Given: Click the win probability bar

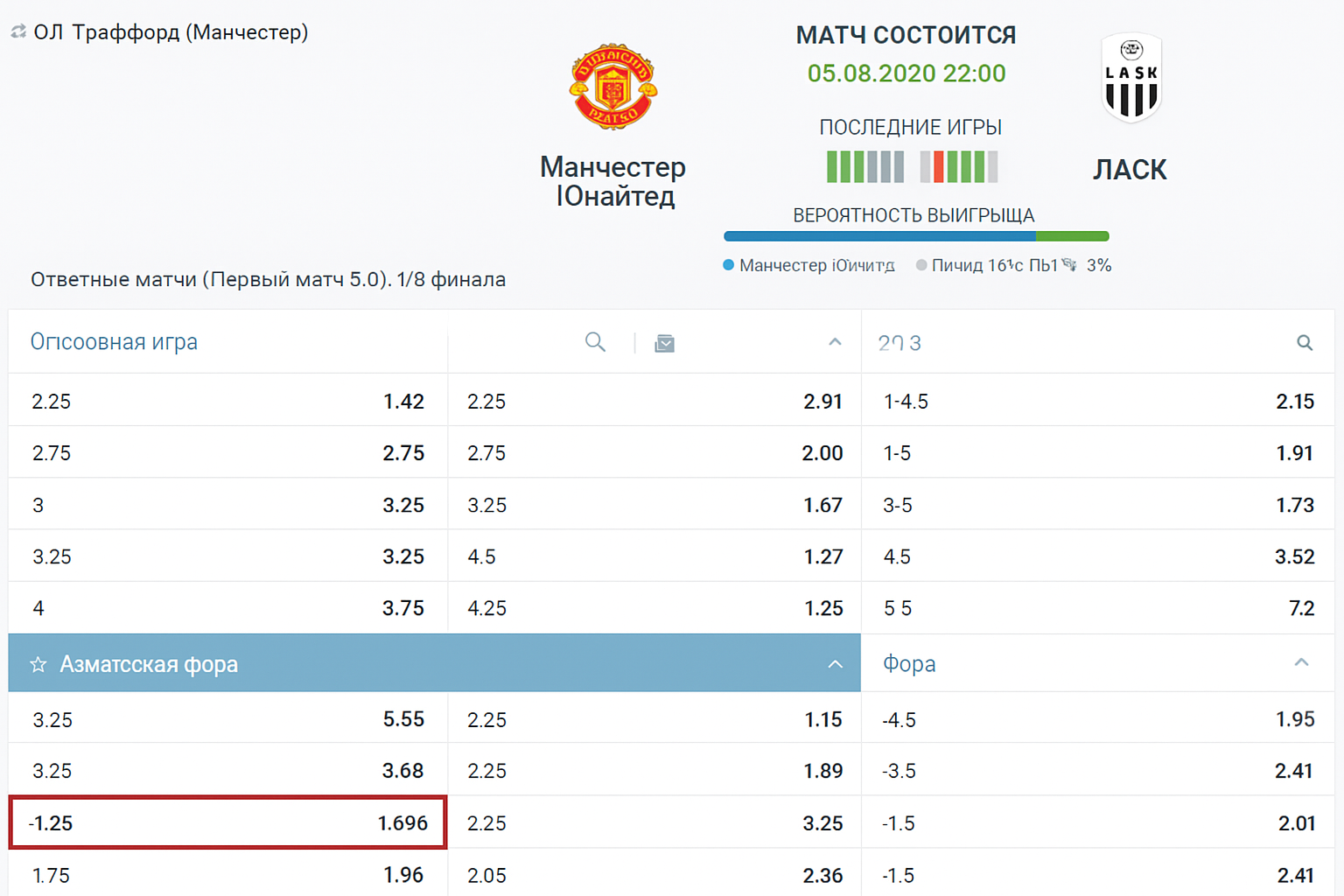Looking at the screenshot, I should [x=915, y=236].
